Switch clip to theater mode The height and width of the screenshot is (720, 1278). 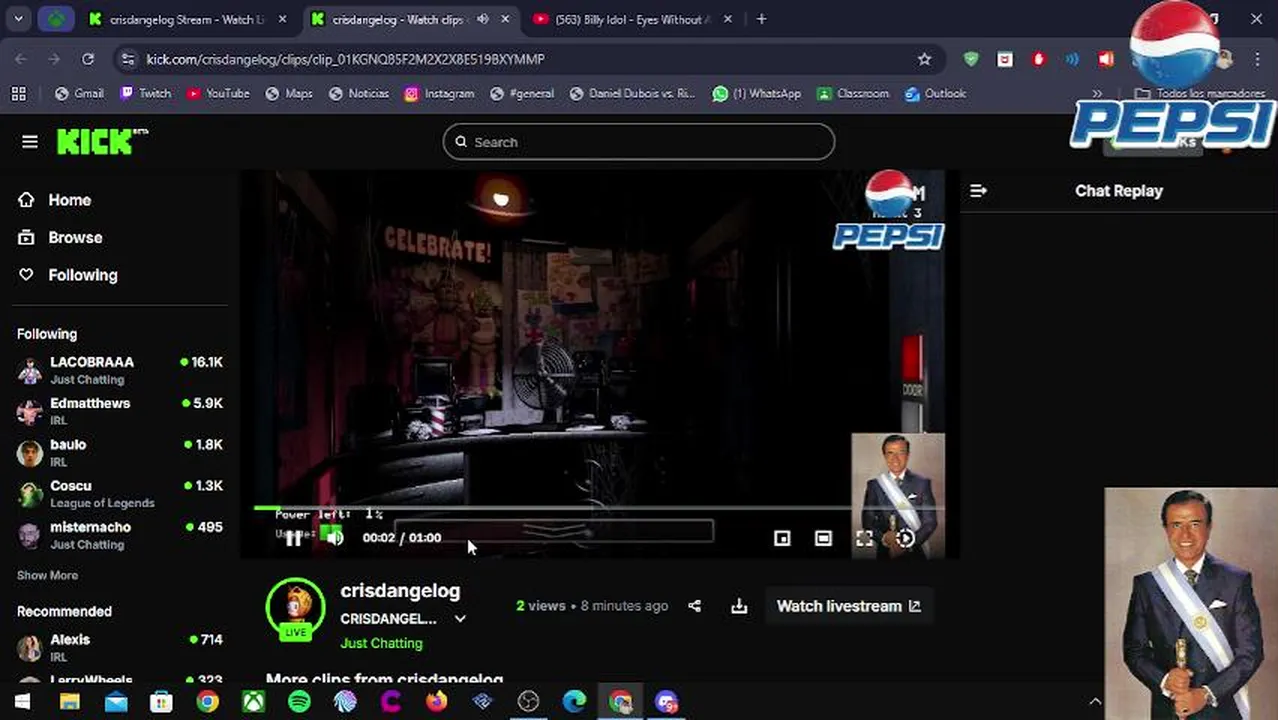click(x=823, y=538)
